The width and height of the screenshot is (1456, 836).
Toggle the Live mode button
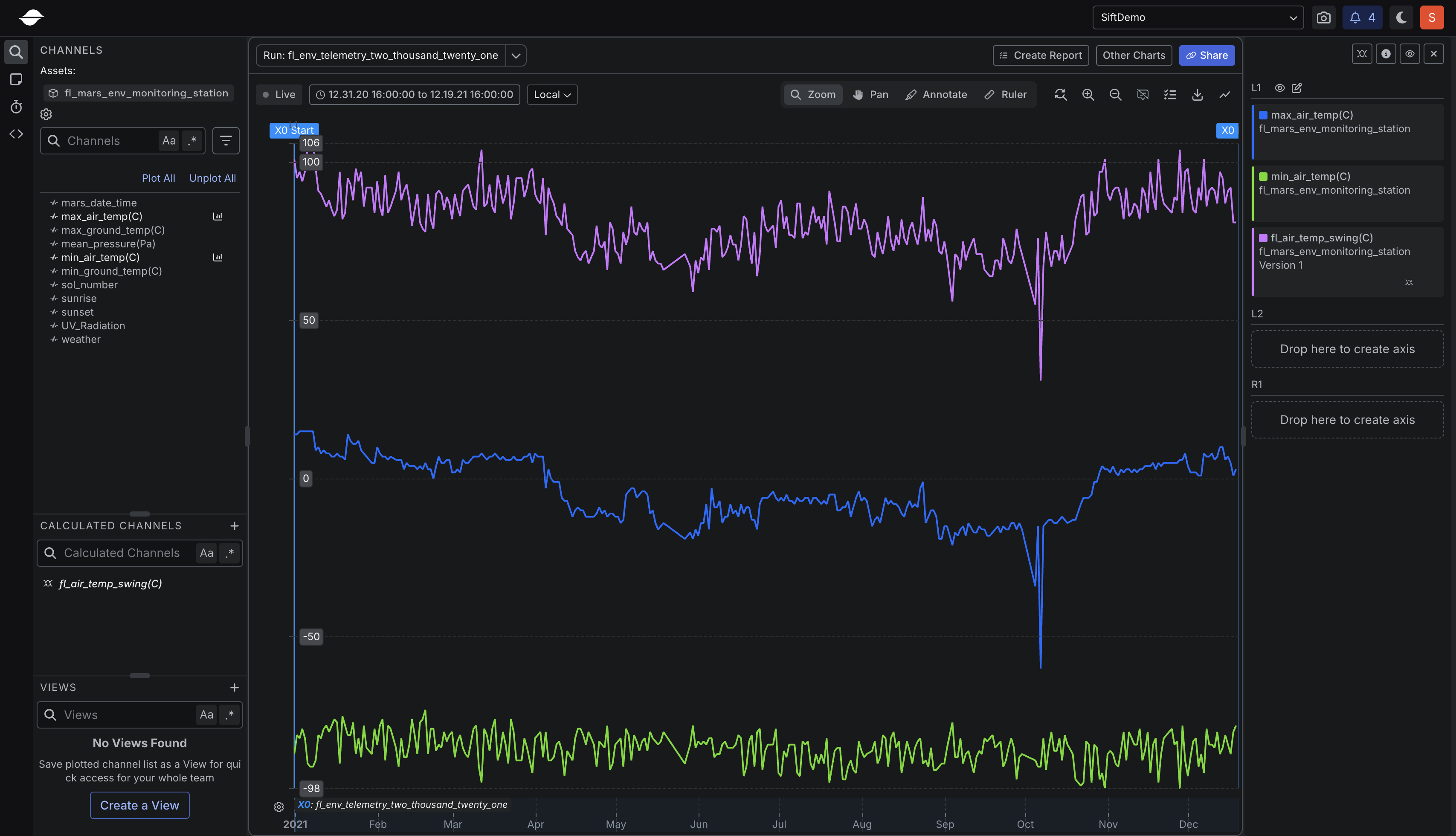[x=279, y=95]
